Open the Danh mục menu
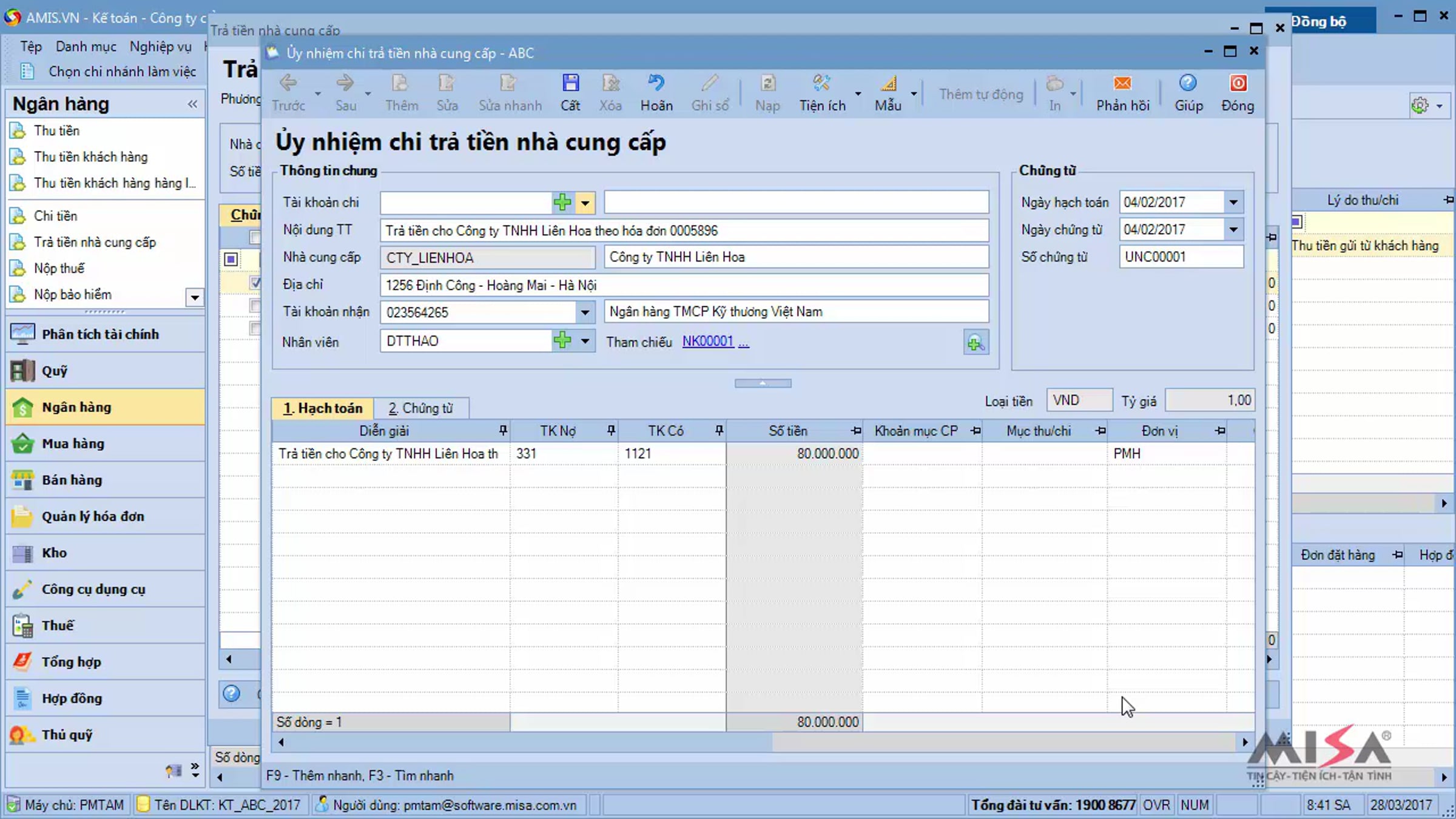1456x819 pixels. coord(86,46)
